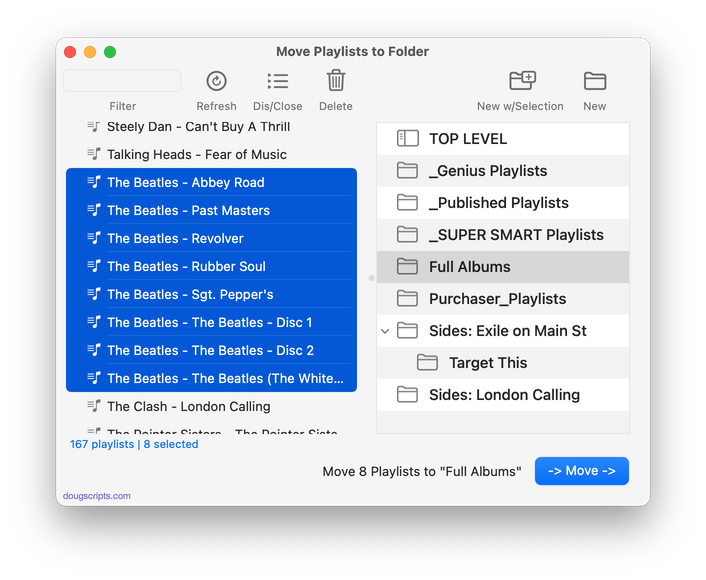Select The Clash - London Calling playlist
The image size is (706, 580).
211,406
